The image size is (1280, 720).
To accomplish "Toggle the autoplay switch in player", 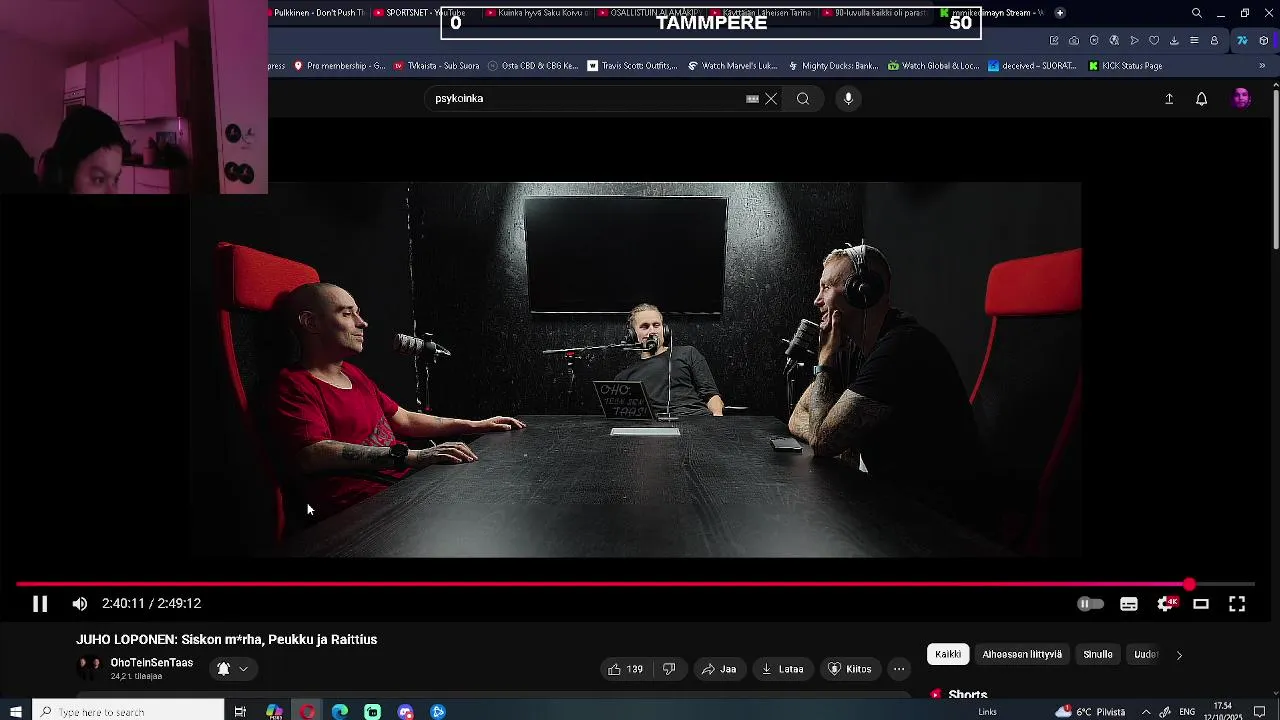I will coord(1090,604).
